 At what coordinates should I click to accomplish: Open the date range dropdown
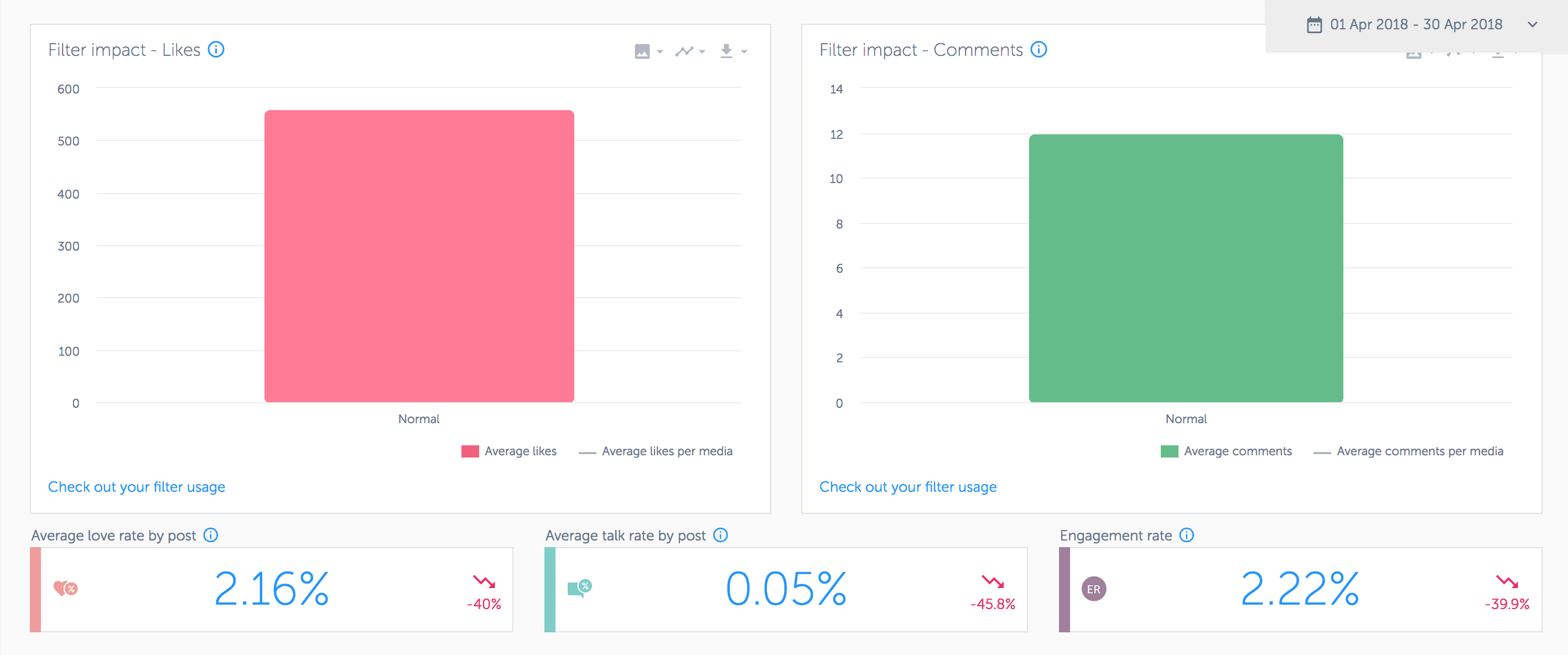1533,25
